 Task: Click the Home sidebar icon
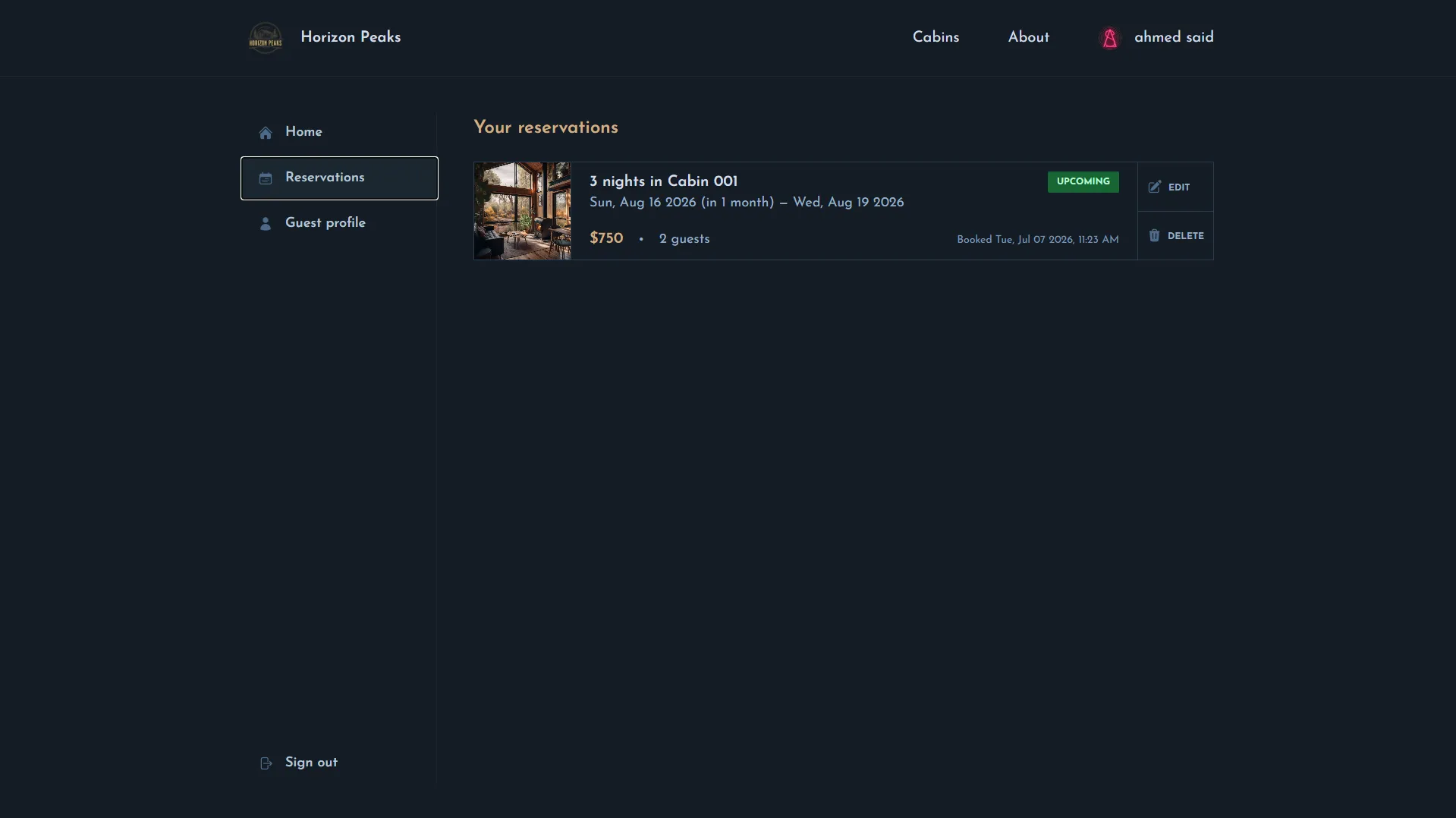coord(266,133)
